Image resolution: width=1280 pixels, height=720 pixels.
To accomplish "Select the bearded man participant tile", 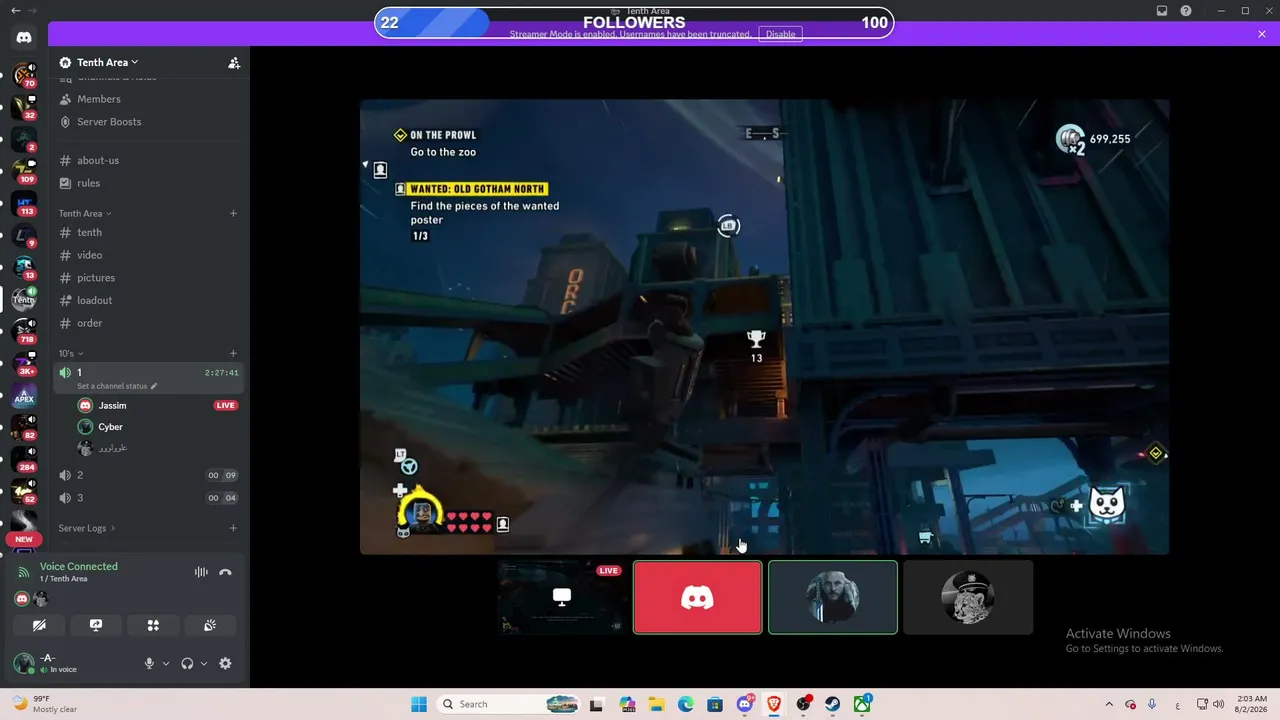I will (833, 597).
